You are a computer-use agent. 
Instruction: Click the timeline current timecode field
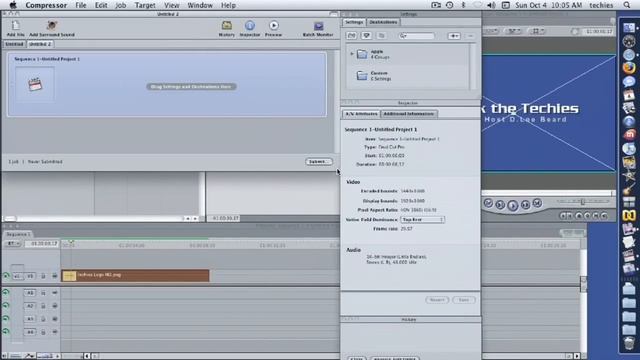(x=42, y=244)
